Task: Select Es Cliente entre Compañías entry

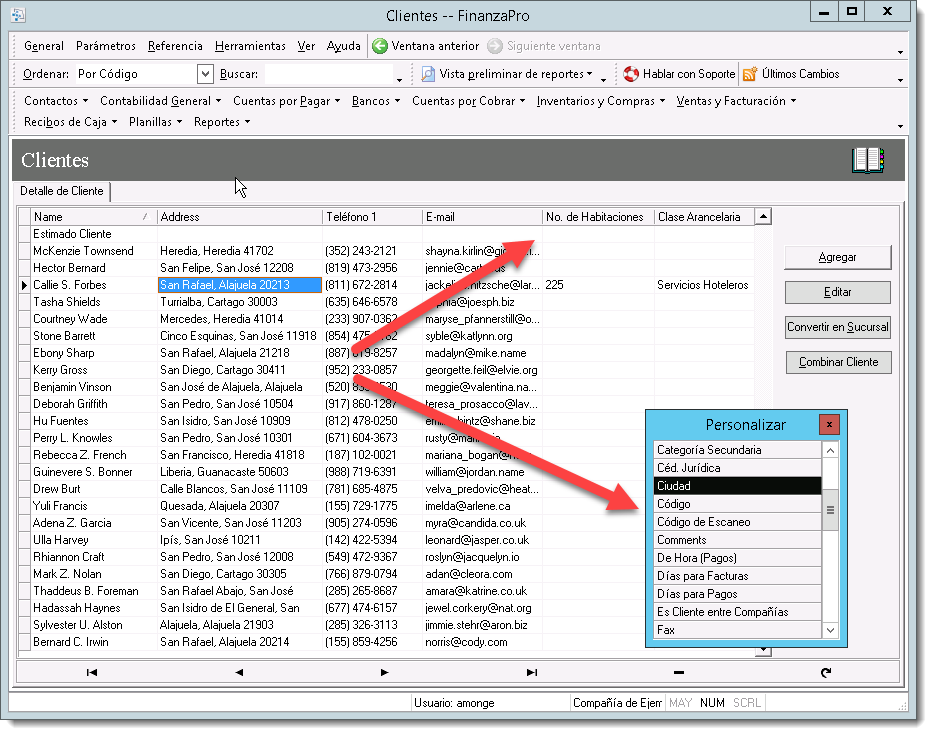Action: tap(737, 612)
